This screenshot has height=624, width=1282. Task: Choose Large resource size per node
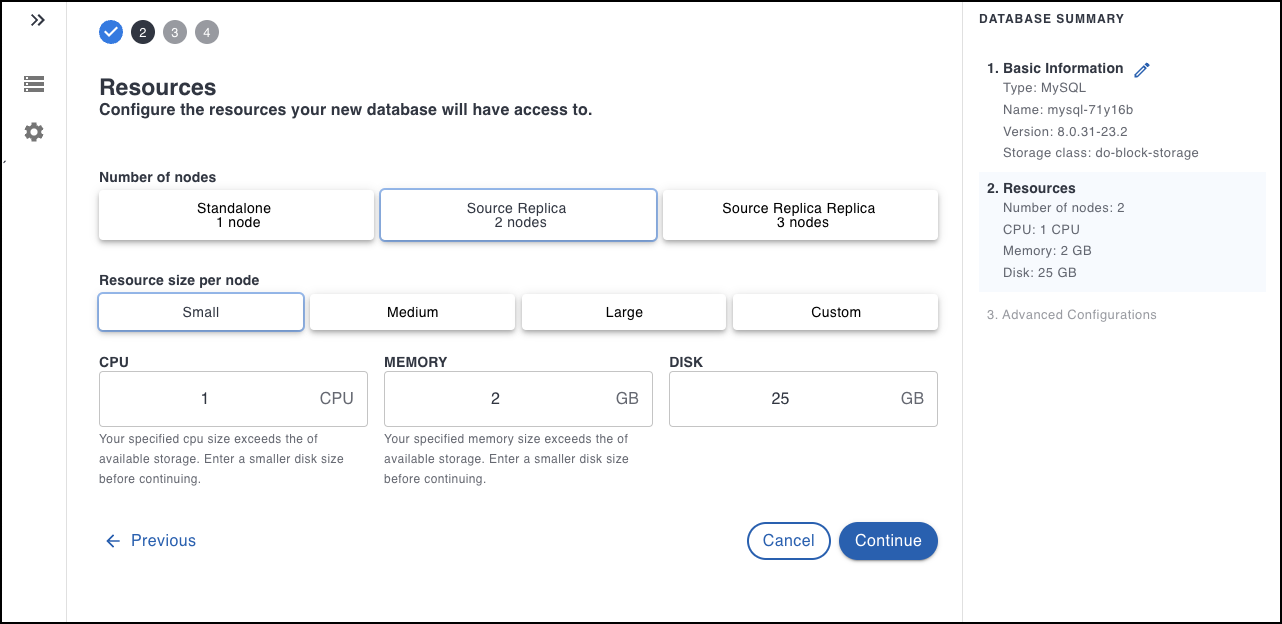coord(624,312)
